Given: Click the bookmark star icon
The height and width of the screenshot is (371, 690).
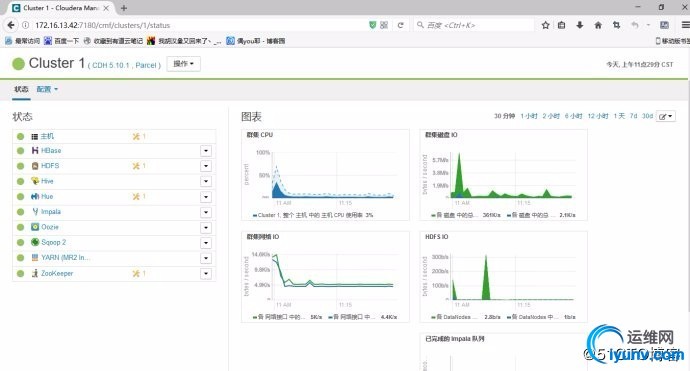Looking at the screenshot, I should (546, 25).
